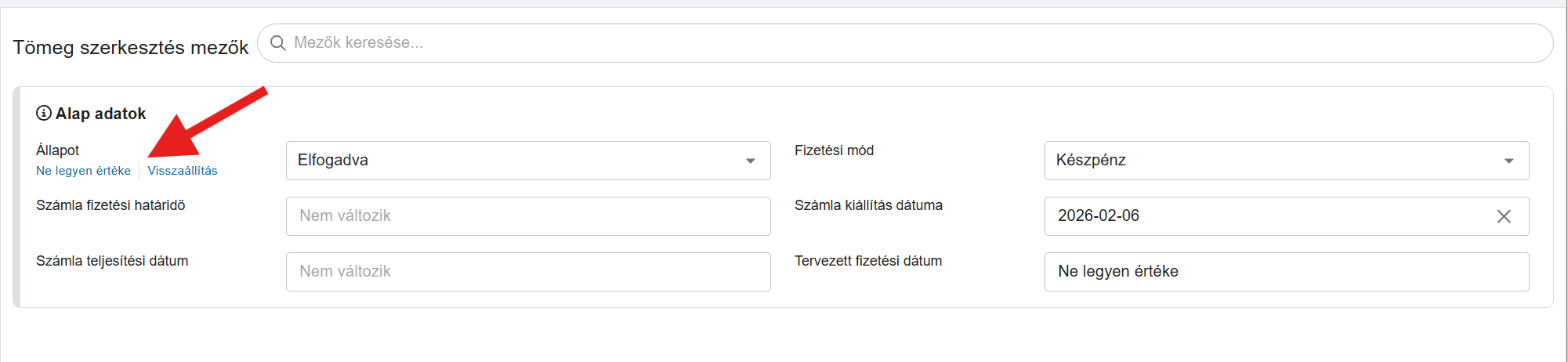
Task: Open the Állapot combo box showing Elfogadva
Action: coord(517,161)
